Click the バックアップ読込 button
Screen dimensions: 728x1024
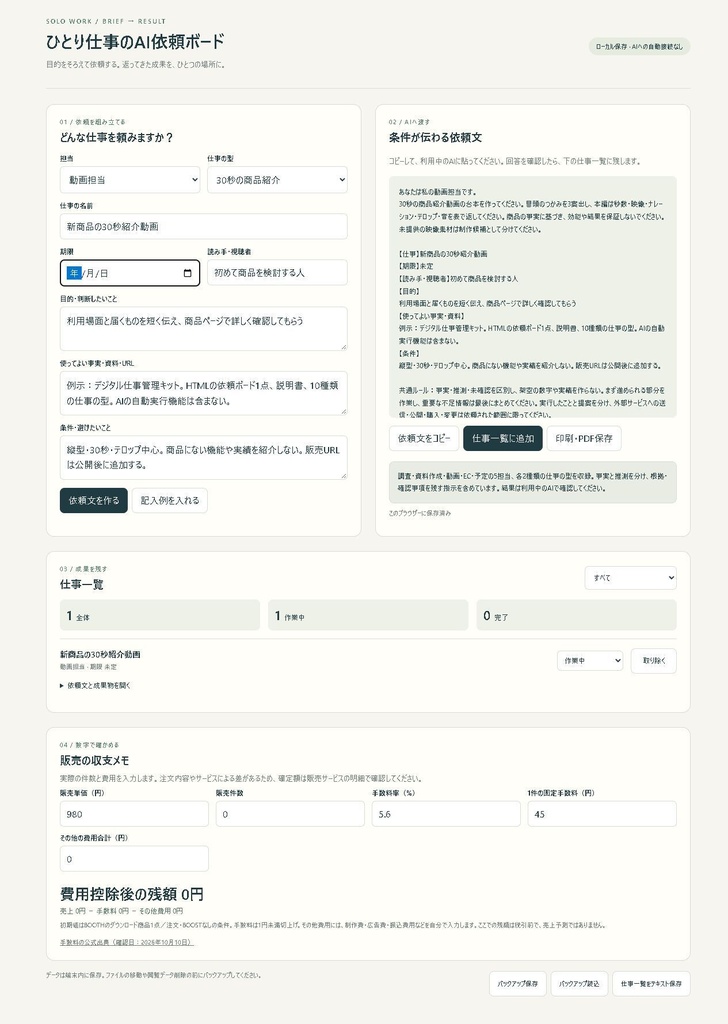click(579, 984)
